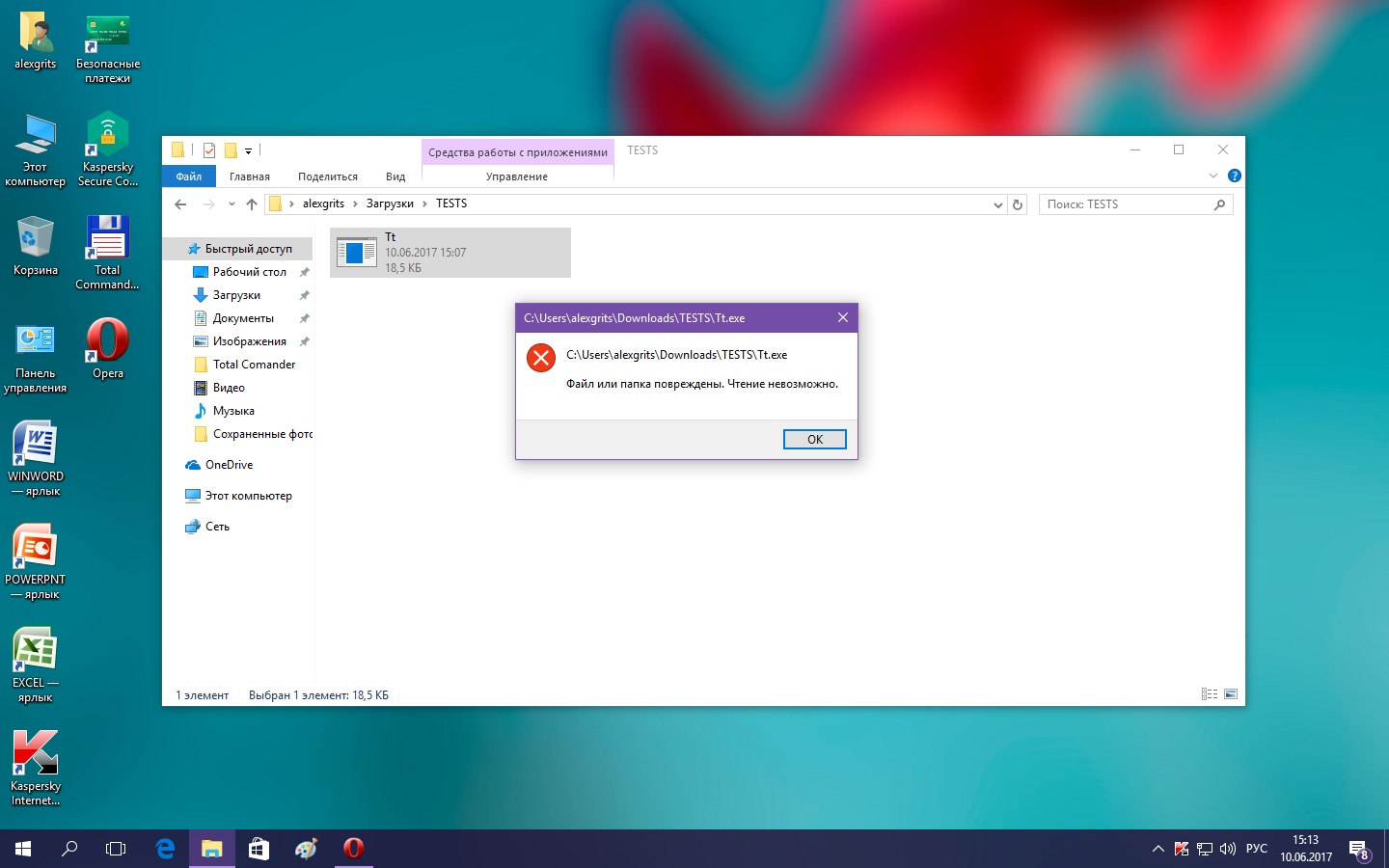Open Task View from the taskbar

coord(116,849)
